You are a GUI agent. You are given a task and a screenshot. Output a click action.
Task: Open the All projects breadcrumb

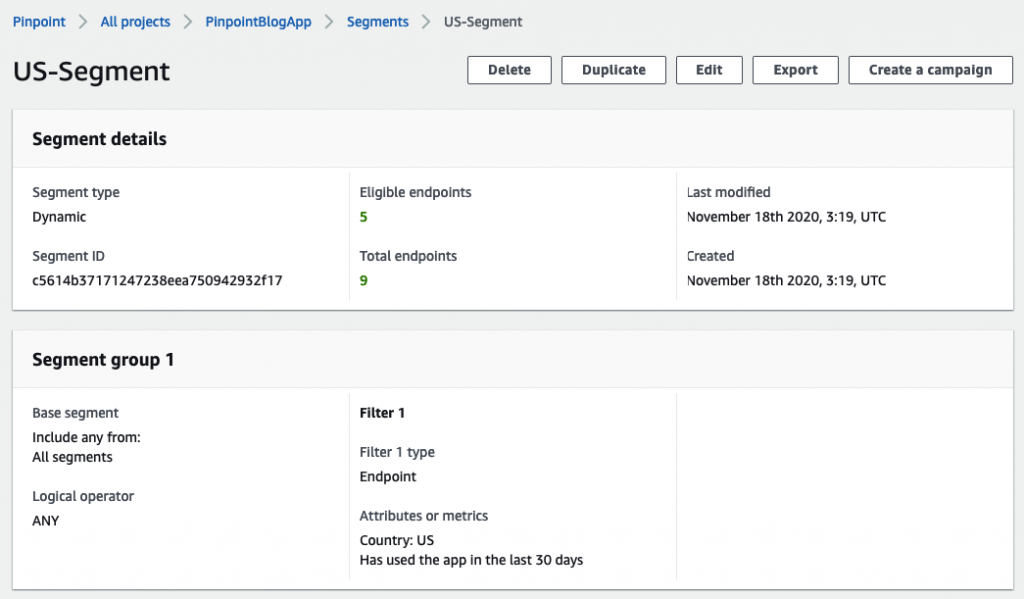tap(135, 21)
